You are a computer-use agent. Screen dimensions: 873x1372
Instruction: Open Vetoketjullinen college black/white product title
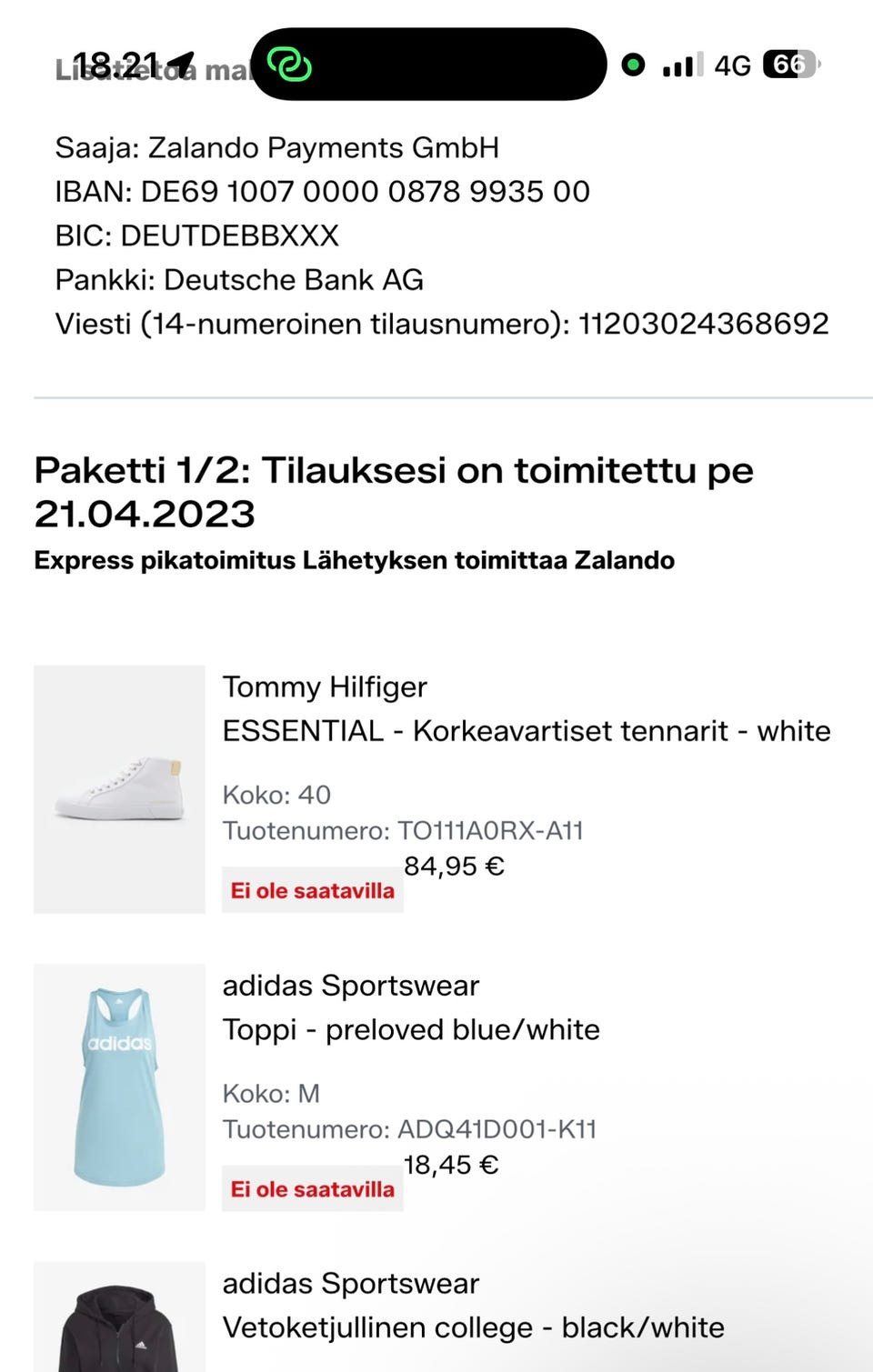pos(473,1327)
